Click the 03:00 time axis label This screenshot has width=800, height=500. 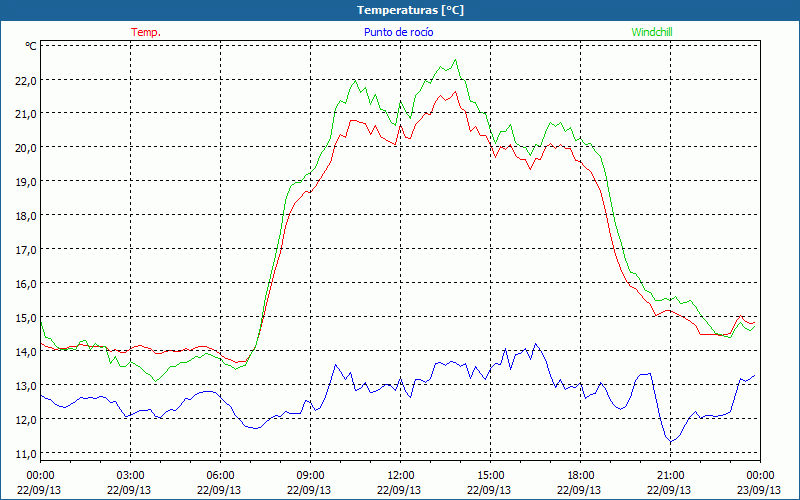point(130,476)
